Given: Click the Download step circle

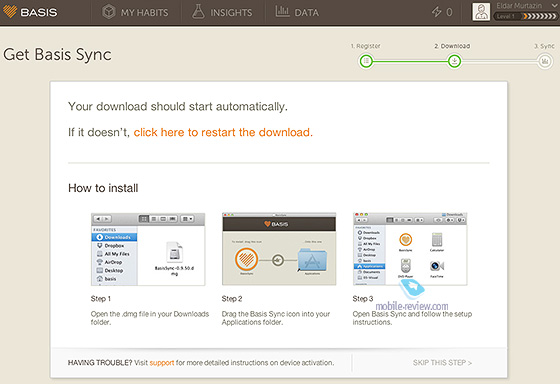Looking at the screenshot, I should 454,61.
